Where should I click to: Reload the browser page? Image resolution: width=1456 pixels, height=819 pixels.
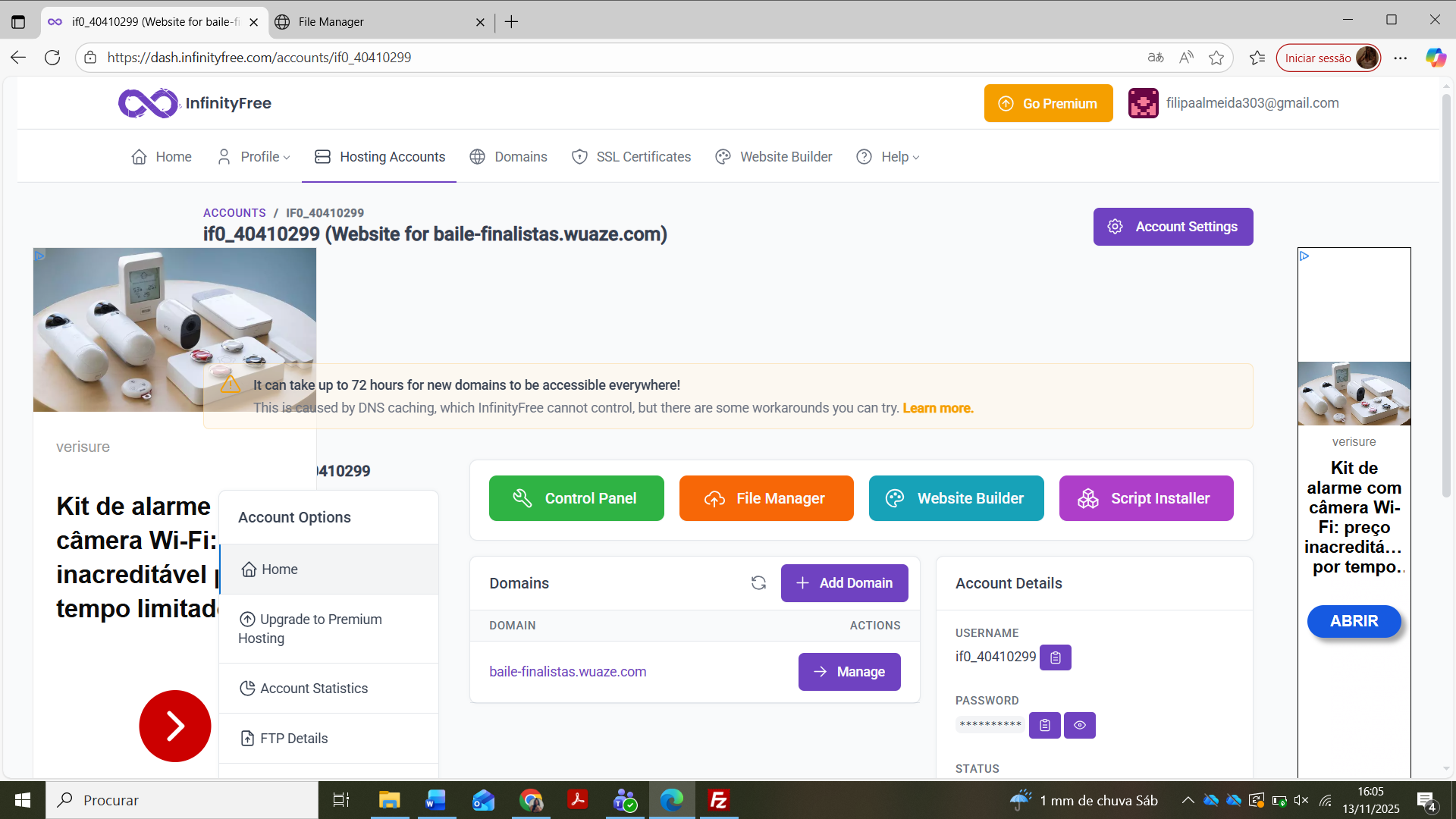[52, 58]
